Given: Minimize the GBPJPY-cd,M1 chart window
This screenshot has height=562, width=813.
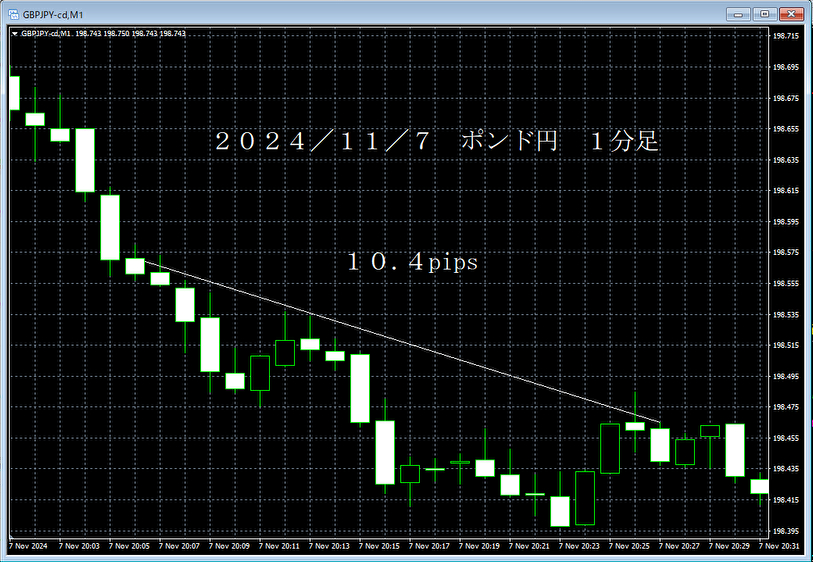Looking at the screenshot, I should pyautogui.click(x=738, y=14).
